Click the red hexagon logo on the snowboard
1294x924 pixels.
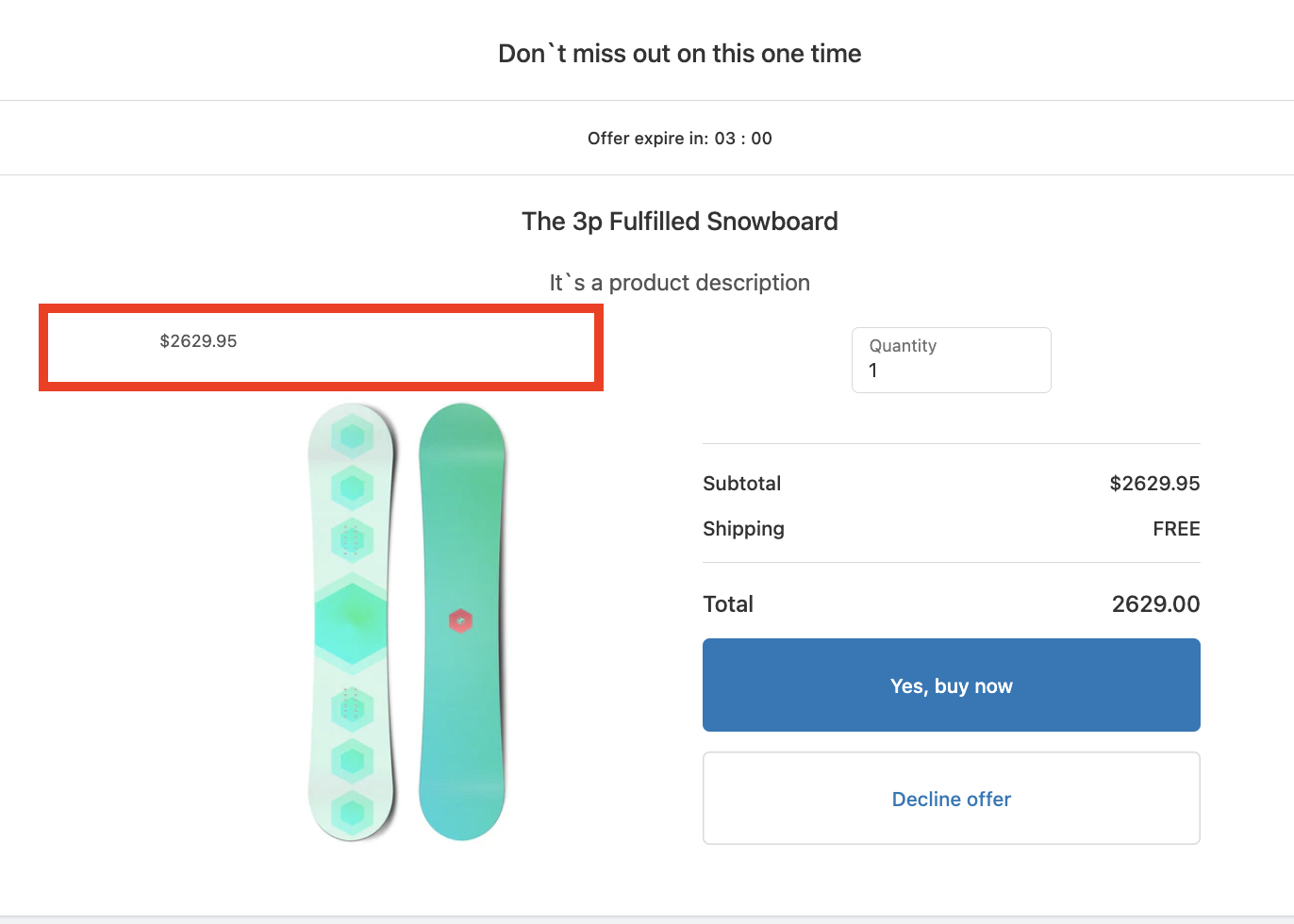(460, 620)
